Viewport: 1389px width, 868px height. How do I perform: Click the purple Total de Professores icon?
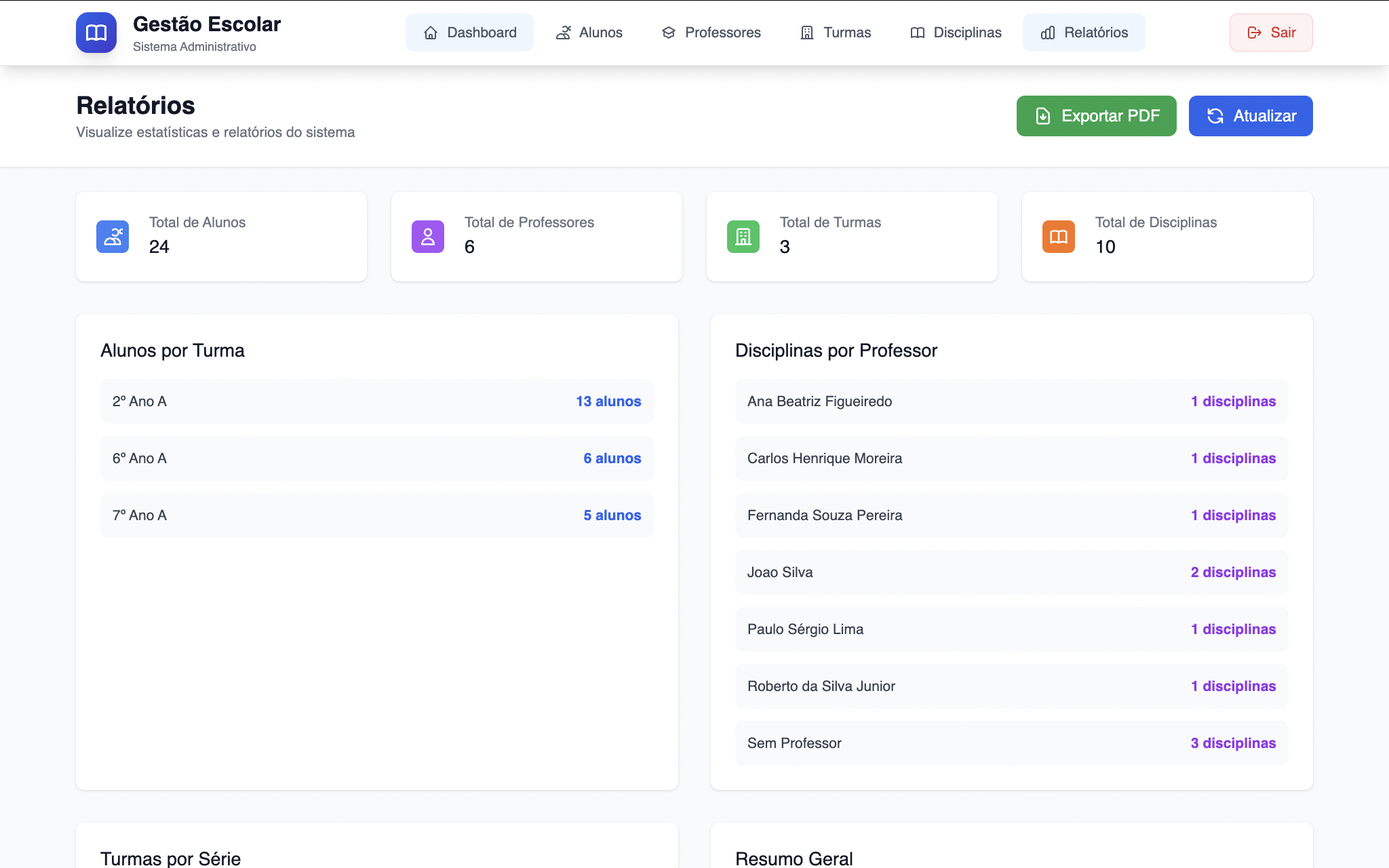[x=428, y=237]
